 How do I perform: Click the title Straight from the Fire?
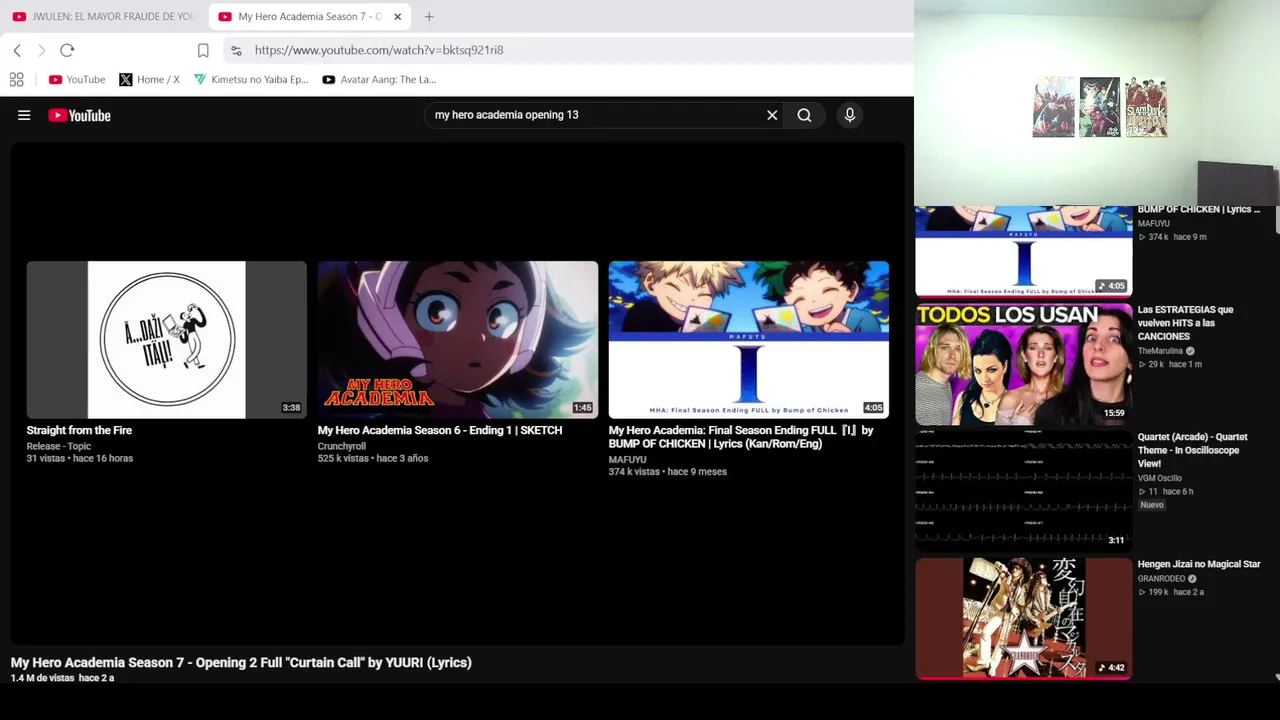point(79,430)
